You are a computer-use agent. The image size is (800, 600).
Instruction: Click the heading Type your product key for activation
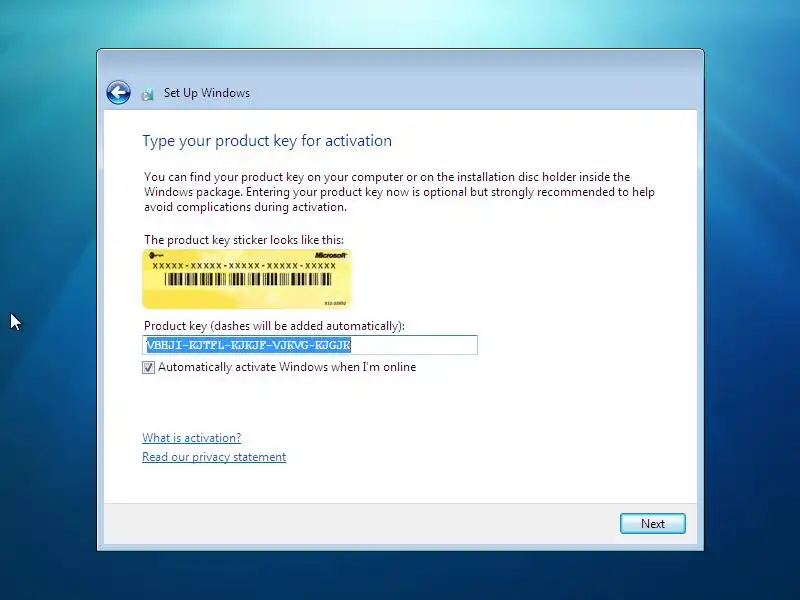tap(267, 141)
